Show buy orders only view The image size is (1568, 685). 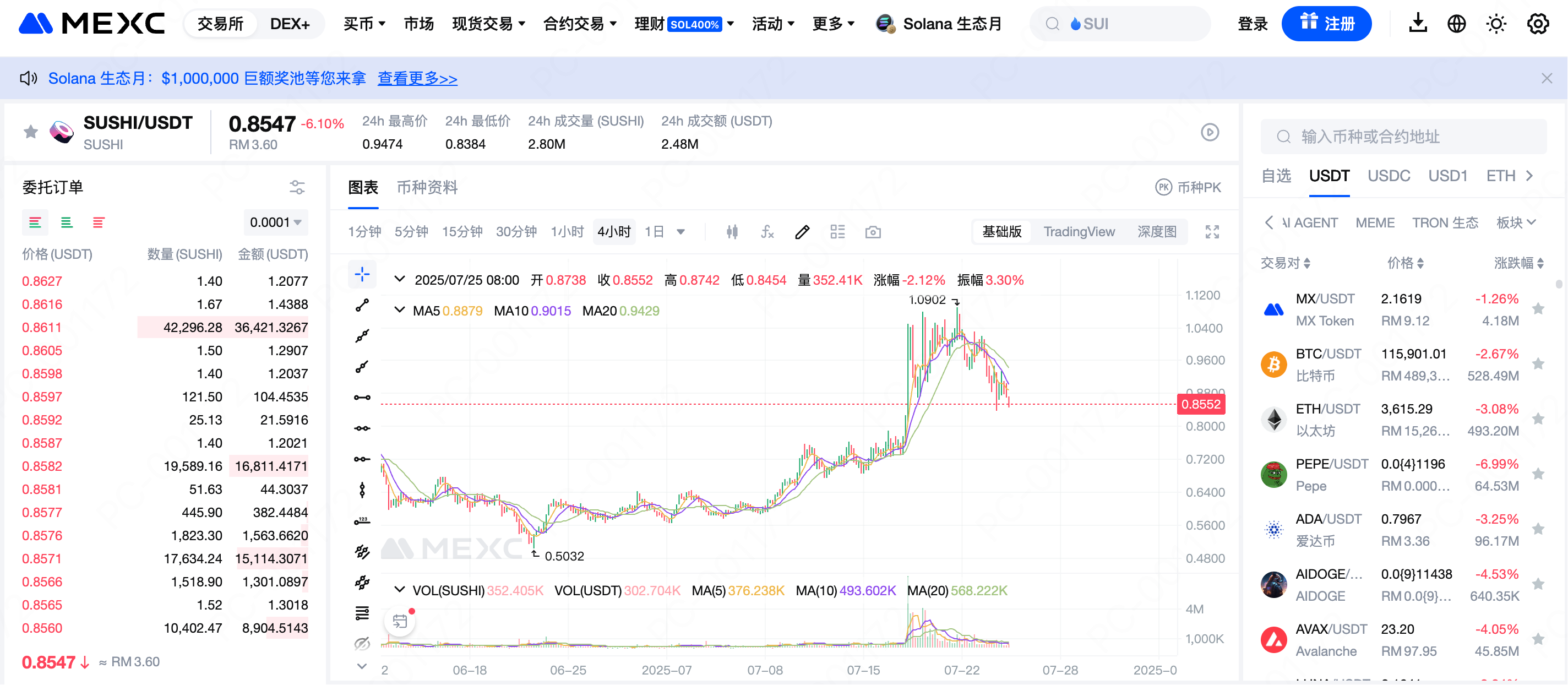[67, 222]
